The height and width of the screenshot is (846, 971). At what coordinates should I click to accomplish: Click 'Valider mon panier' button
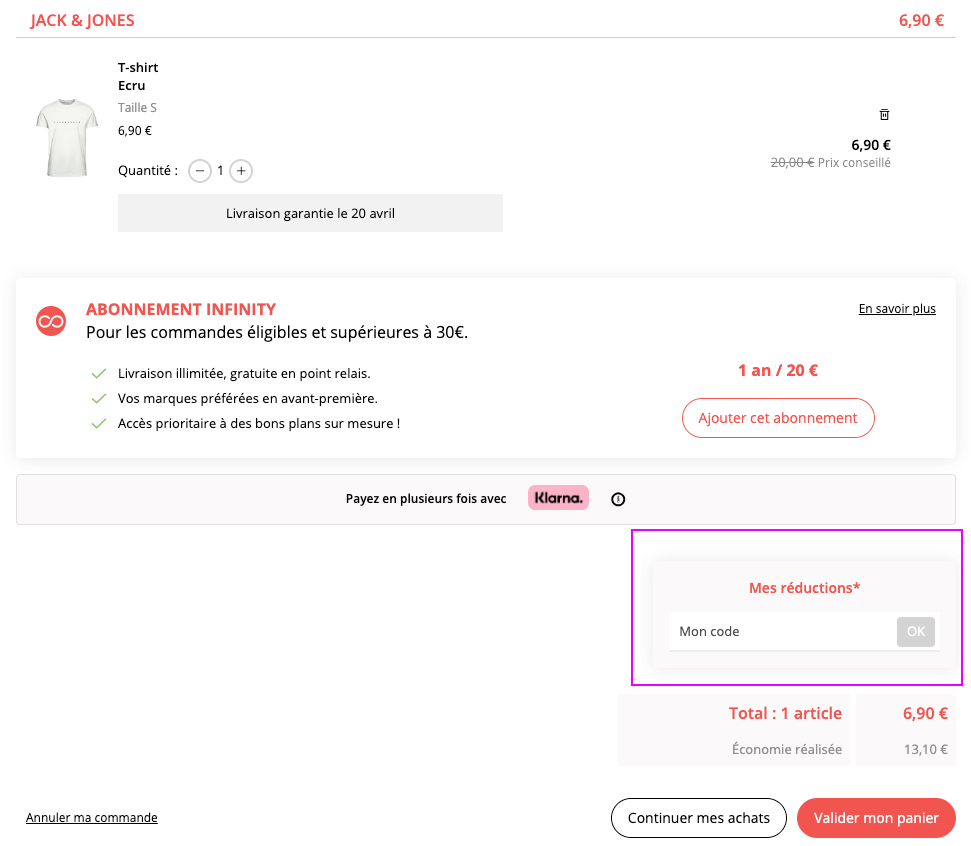point(876,818)
